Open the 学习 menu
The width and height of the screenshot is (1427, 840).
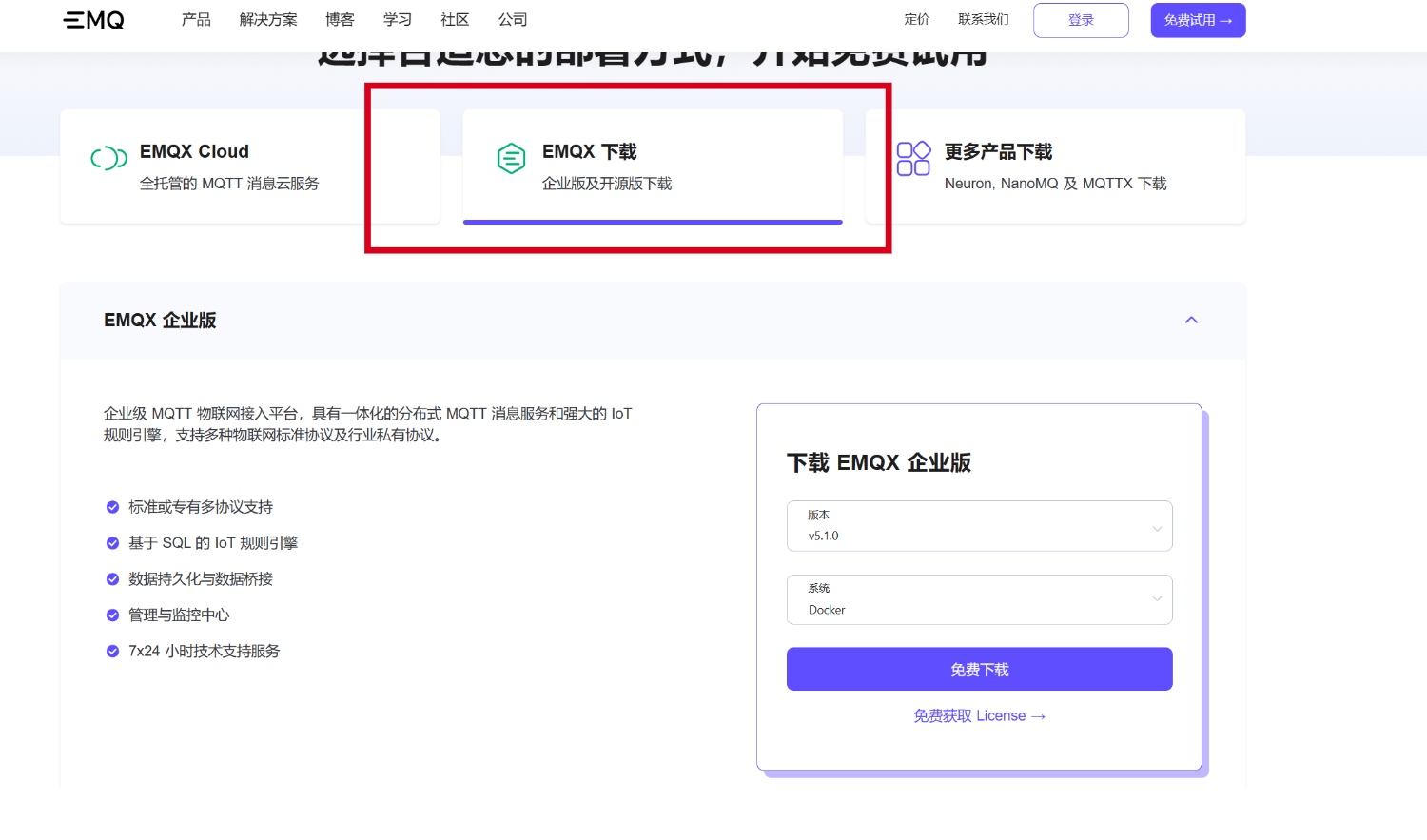click(398, 19)
